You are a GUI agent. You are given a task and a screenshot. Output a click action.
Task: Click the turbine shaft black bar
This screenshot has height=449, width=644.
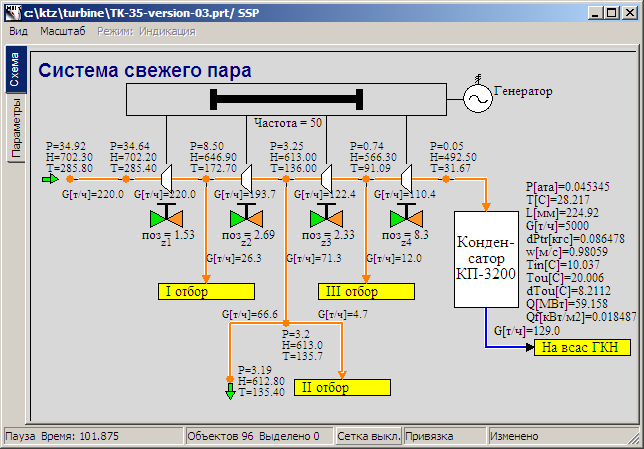[x=286, y=99]
